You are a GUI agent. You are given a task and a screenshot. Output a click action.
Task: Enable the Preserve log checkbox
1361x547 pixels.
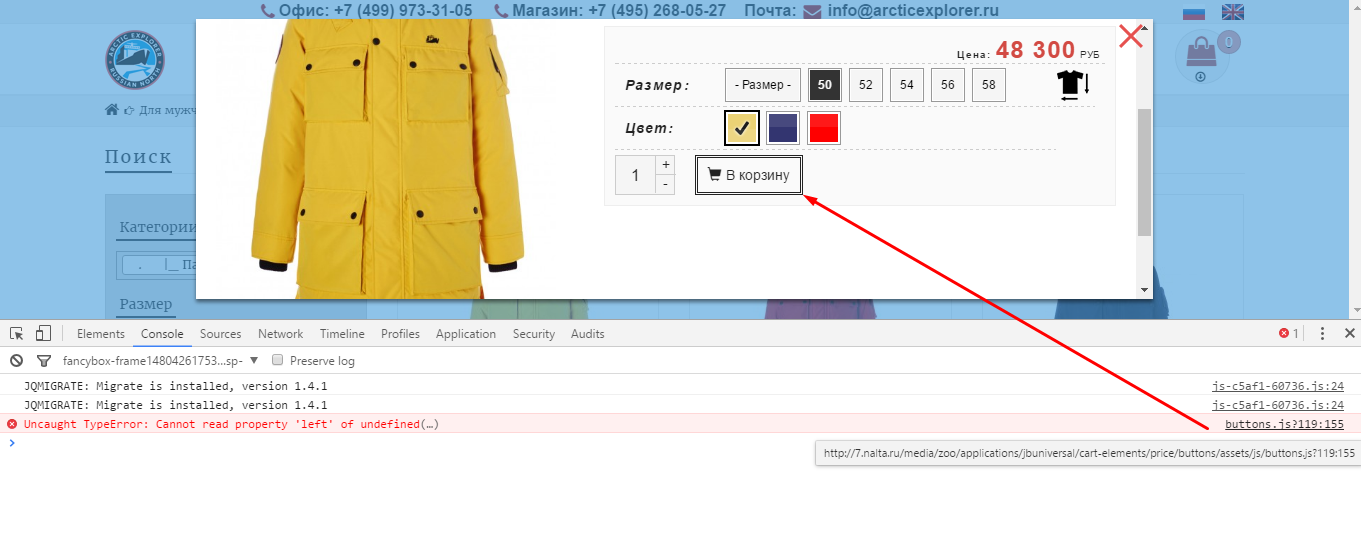tap(279, 361)
